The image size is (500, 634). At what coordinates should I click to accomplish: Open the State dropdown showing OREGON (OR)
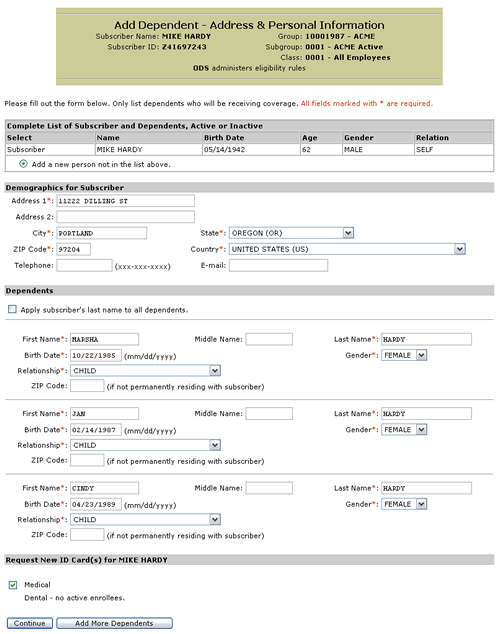click(291, 233)
